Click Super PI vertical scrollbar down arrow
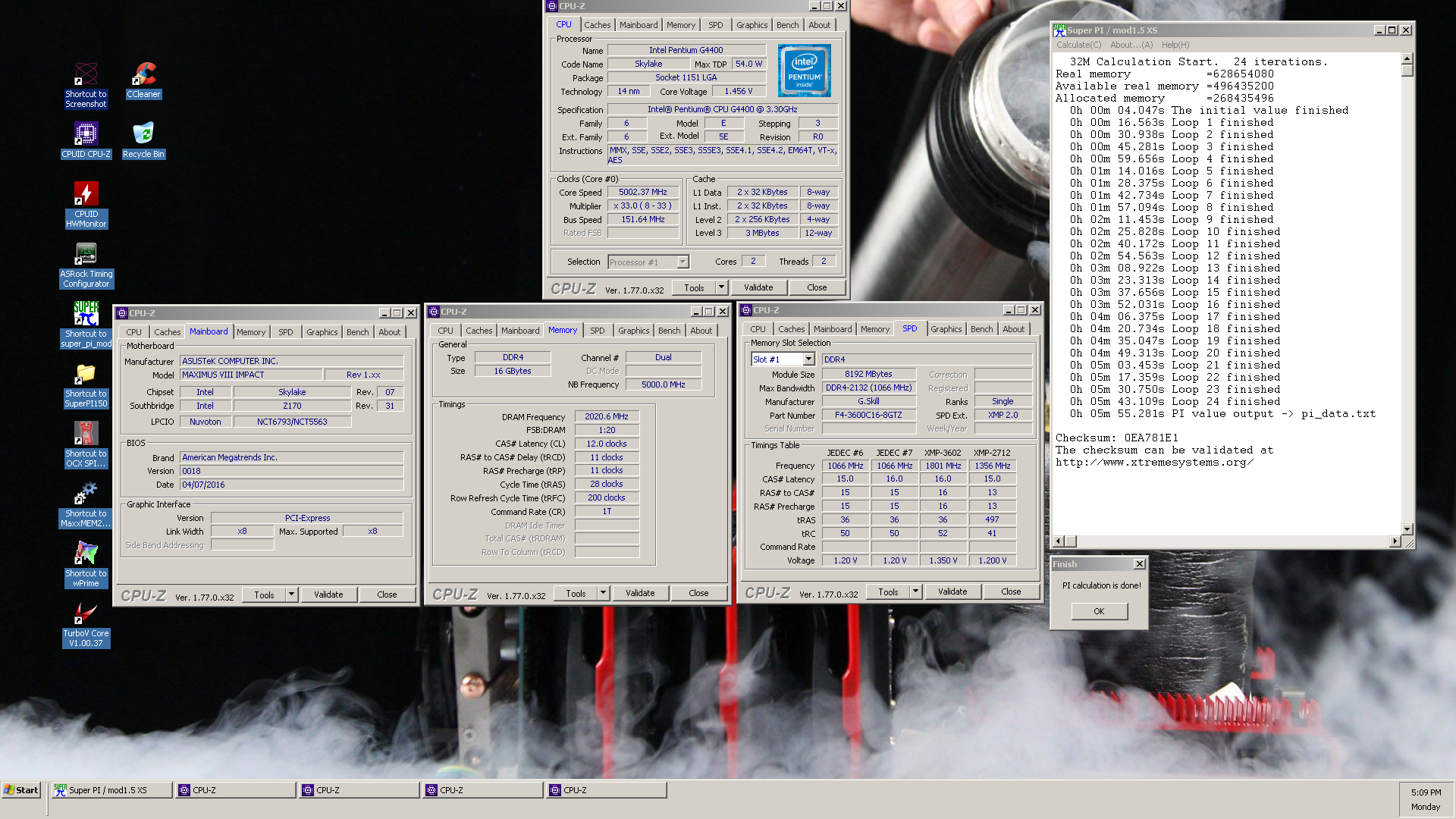Image resolution: width=1456 pixels, height=819 pixels. pos(1407,529)
